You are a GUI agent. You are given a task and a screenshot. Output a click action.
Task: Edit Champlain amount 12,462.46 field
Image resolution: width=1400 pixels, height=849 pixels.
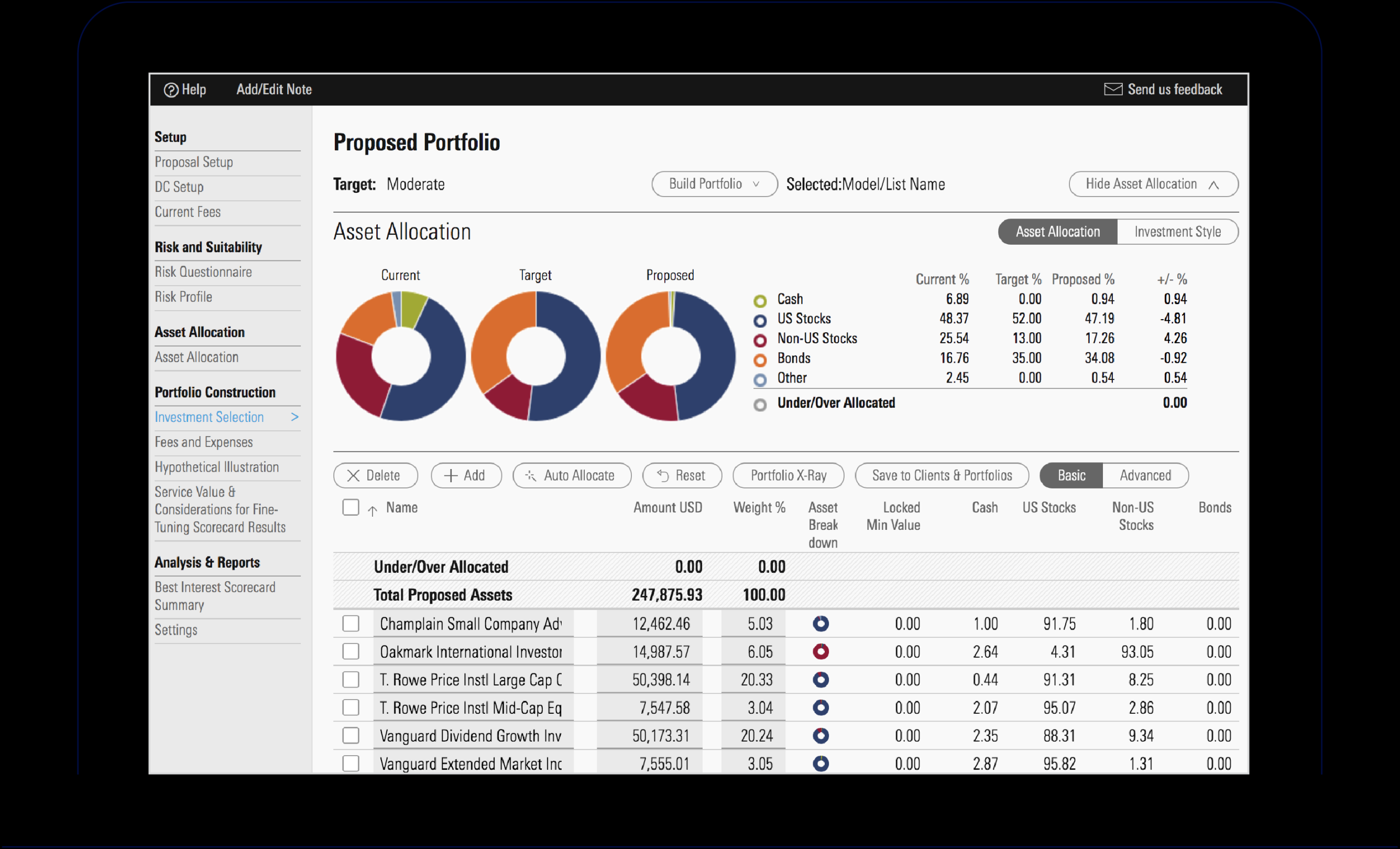click(x=649, y=624)
